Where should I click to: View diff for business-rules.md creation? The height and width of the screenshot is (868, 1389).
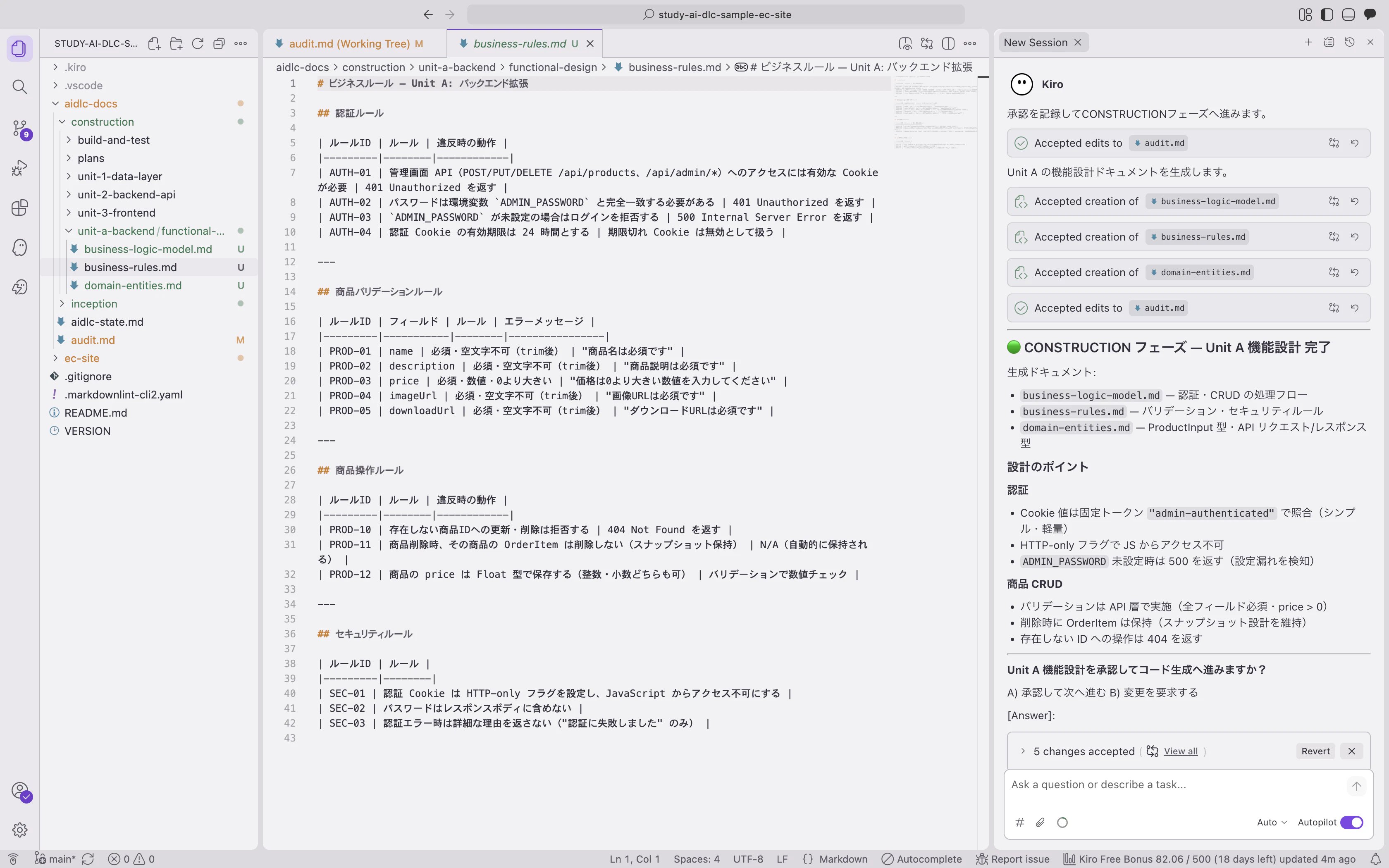point(1334,237)
